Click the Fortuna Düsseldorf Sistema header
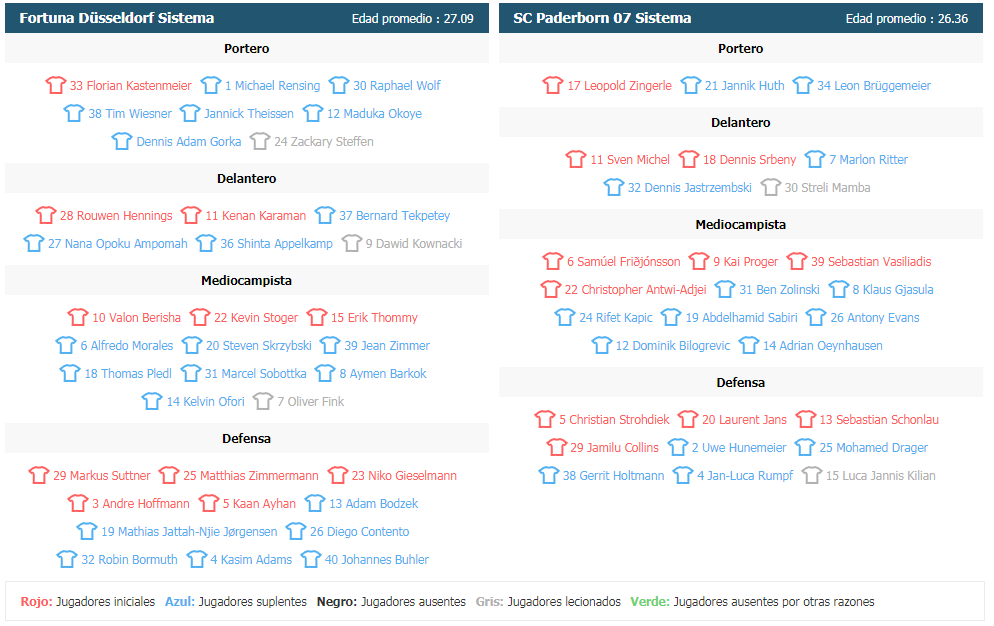The image size is (994, 626). 117,18
